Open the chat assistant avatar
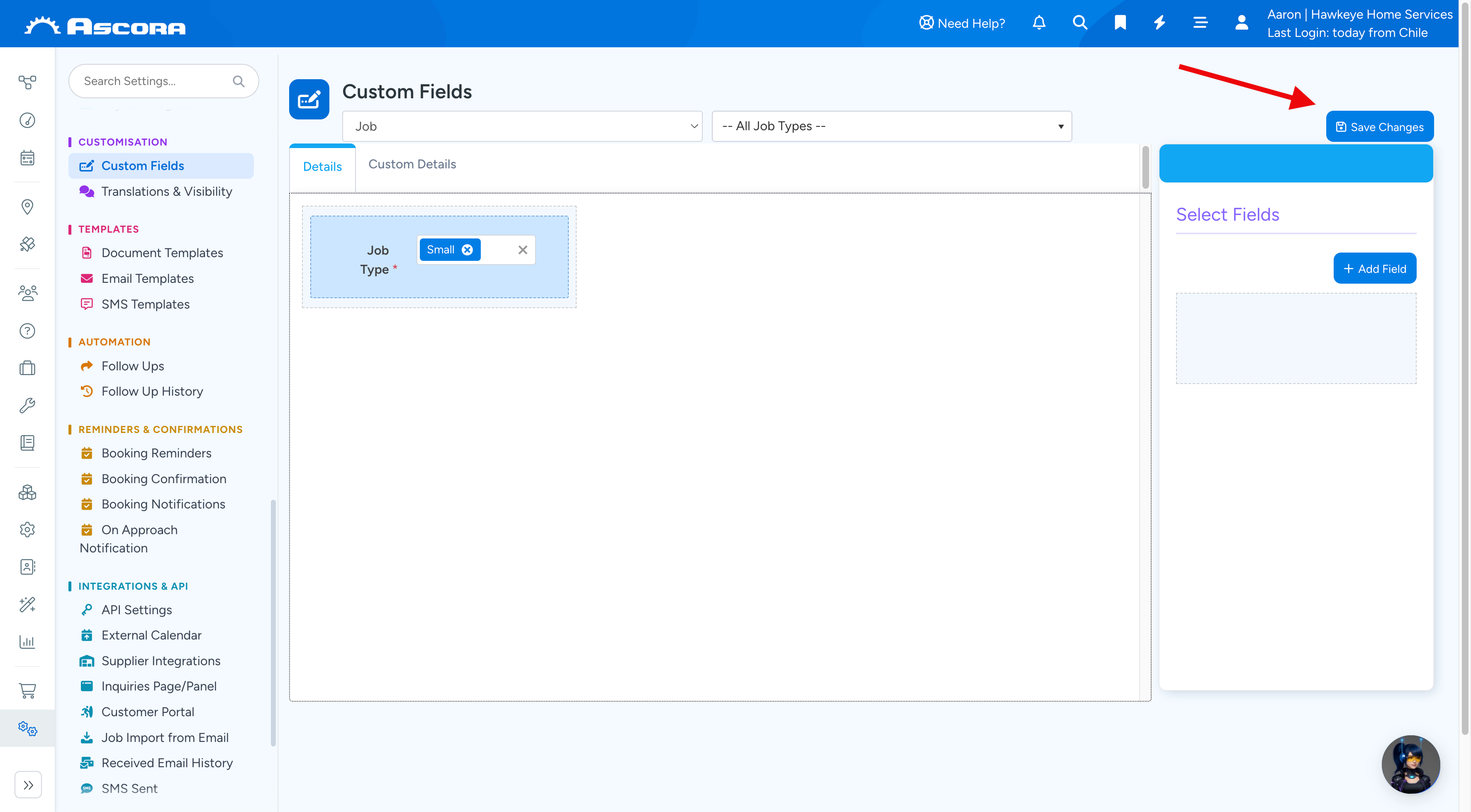Viewport: 1471px width, 812px height. tap(1410, 764)
